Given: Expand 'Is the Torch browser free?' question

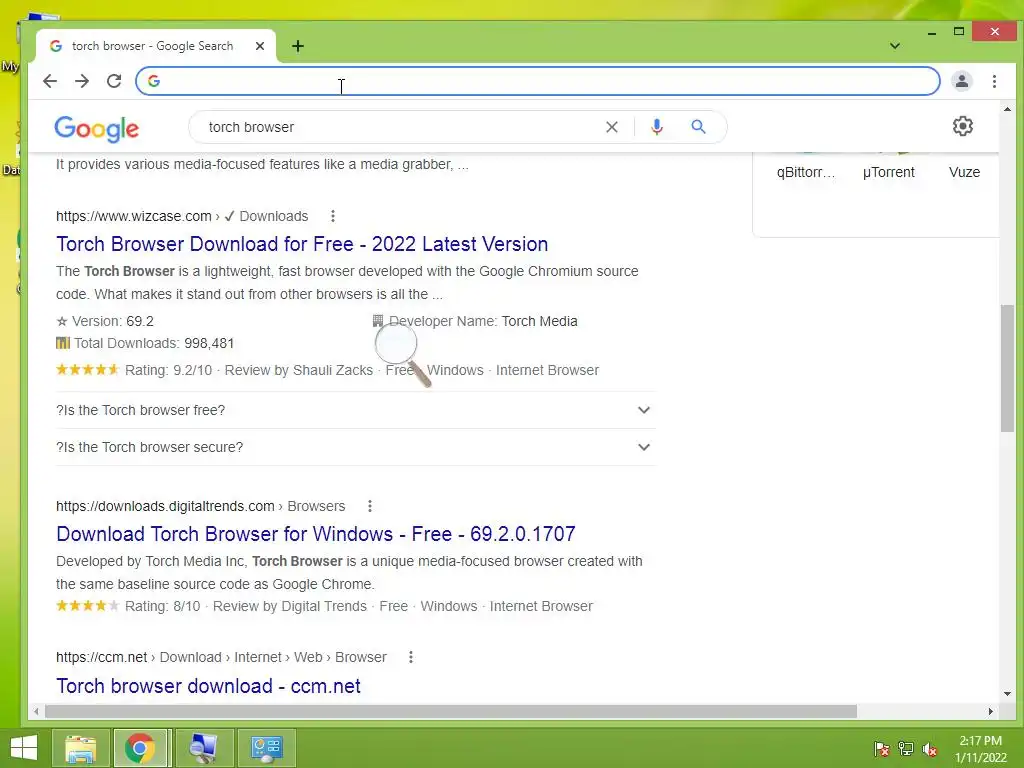Looking at the screenshot, I should (356, 410).
